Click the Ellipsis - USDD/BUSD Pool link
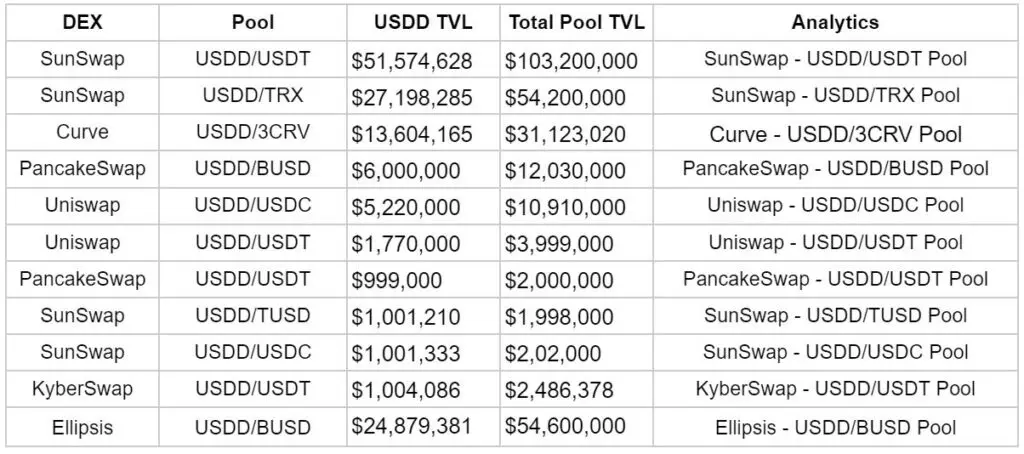1024x454 pixels. pos(835,427)
